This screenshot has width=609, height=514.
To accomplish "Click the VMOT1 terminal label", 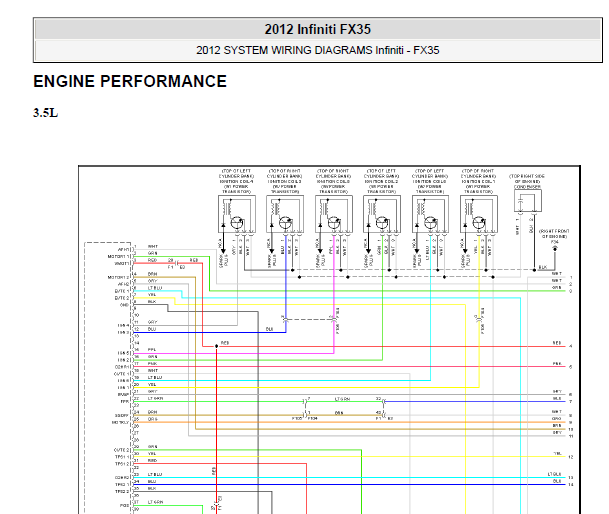I will pos(122,263).
